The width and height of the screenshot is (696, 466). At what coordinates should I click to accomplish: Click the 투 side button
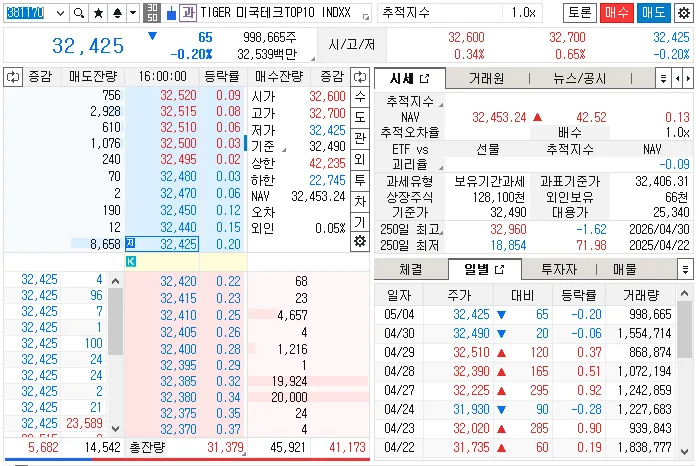pos(360,180)
